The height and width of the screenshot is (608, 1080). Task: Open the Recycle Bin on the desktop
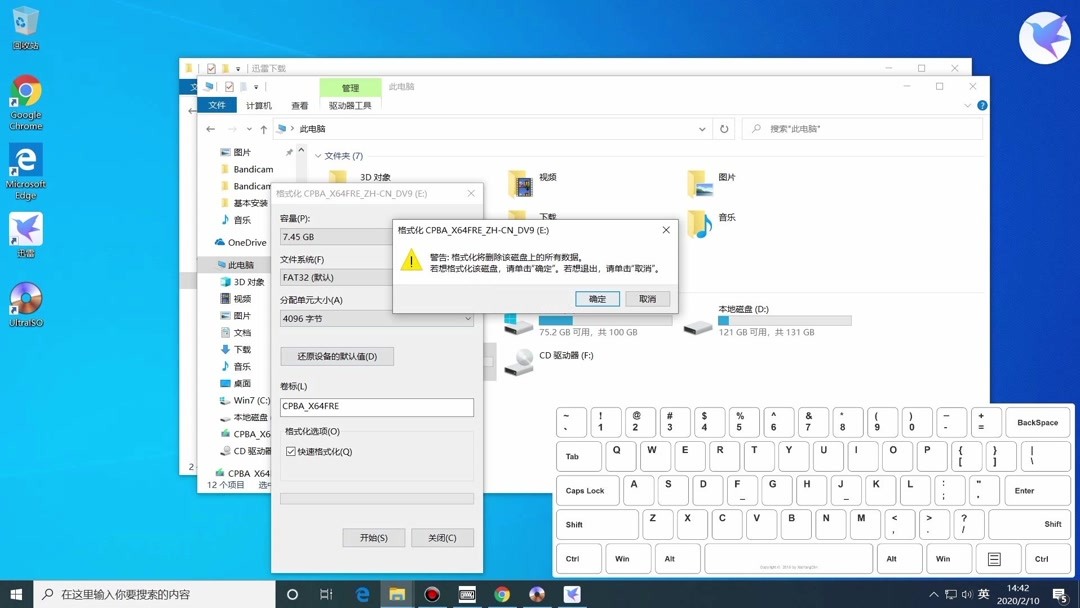click(x=25, y=22)
